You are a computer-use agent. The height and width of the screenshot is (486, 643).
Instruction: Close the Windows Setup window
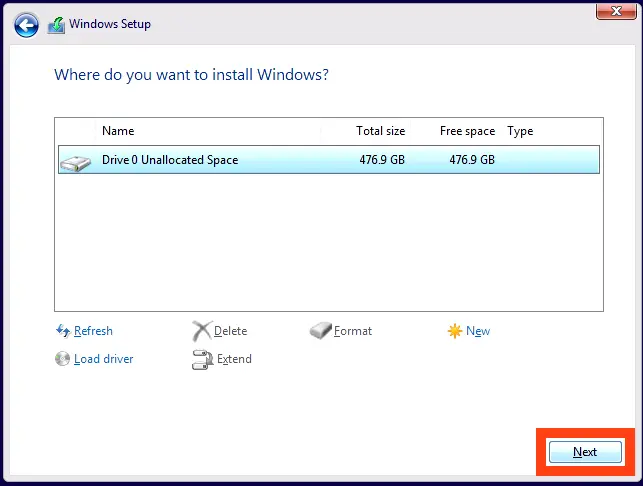pyautogui.click(x=616, y=11)
